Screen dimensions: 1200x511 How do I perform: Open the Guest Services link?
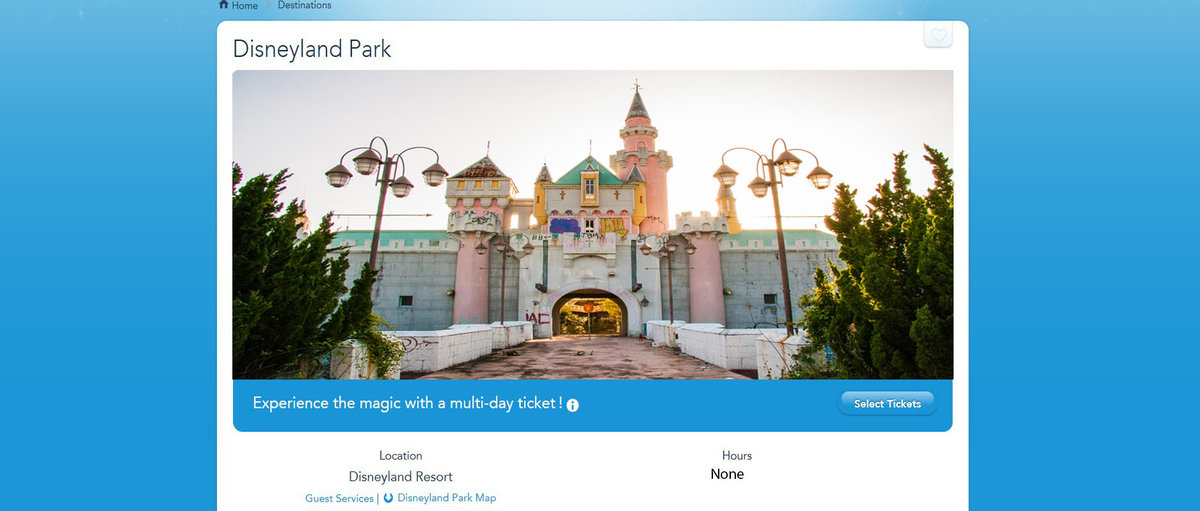339,498
